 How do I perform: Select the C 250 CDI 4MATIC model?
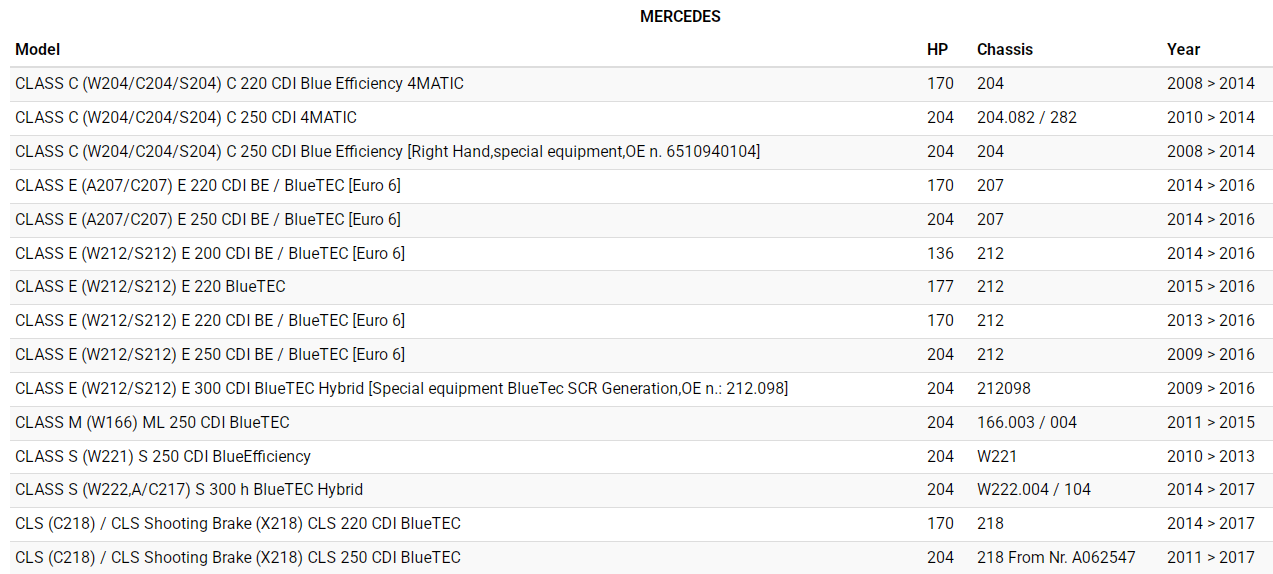point(186,118)
